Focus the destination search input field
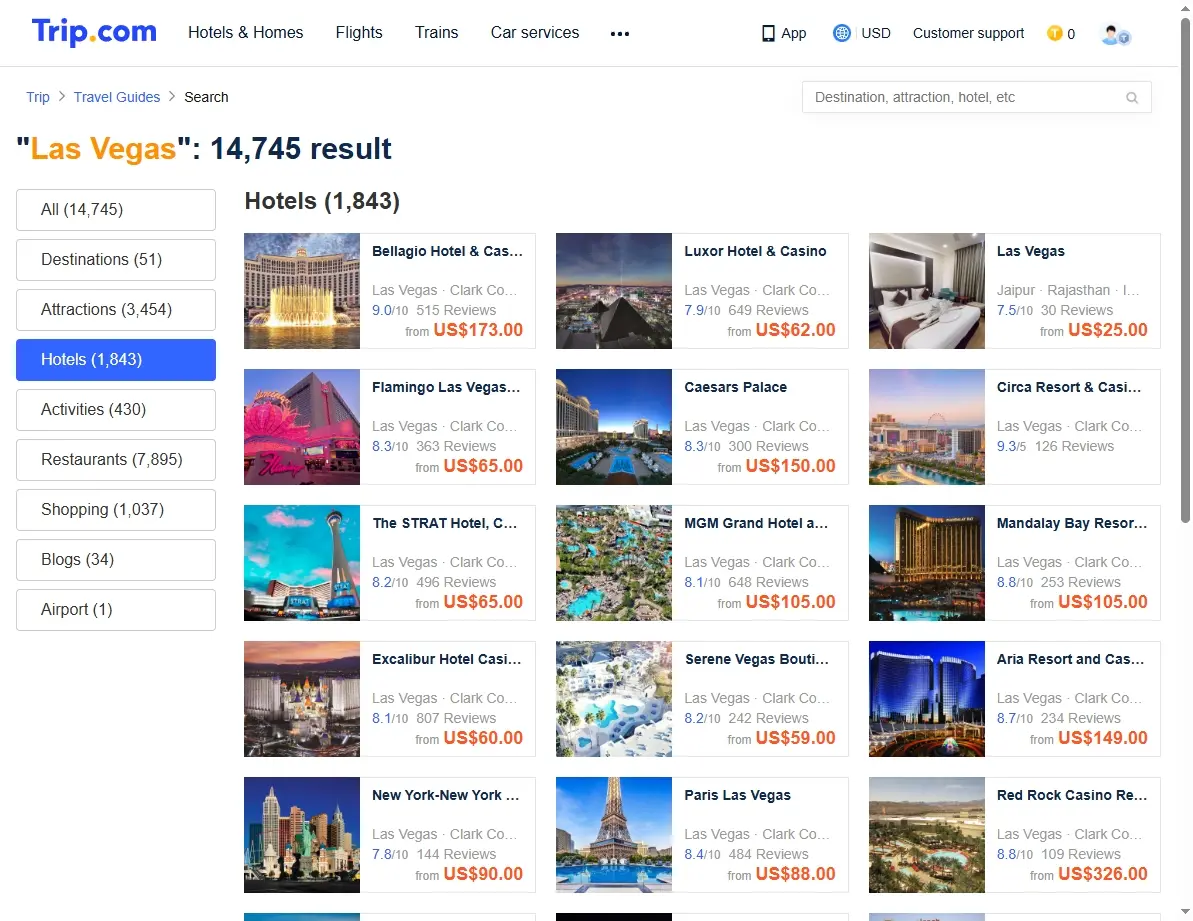Screen dimensions: 1193x921 (x=976, y=97)
